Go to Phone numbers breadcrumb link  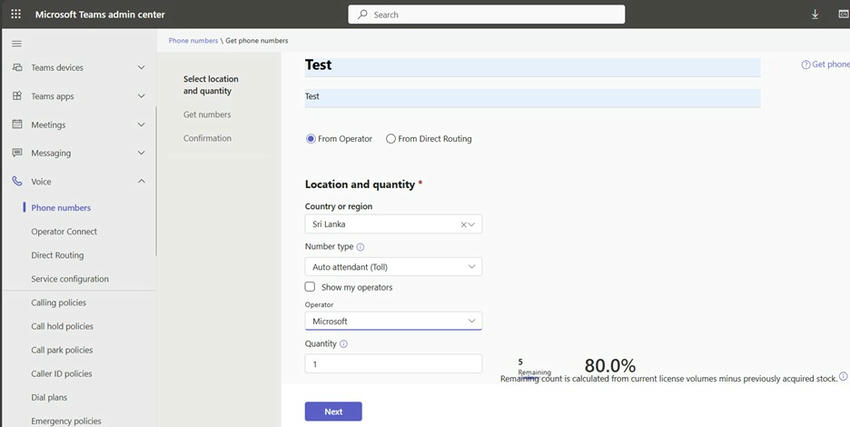click(193, 41)
